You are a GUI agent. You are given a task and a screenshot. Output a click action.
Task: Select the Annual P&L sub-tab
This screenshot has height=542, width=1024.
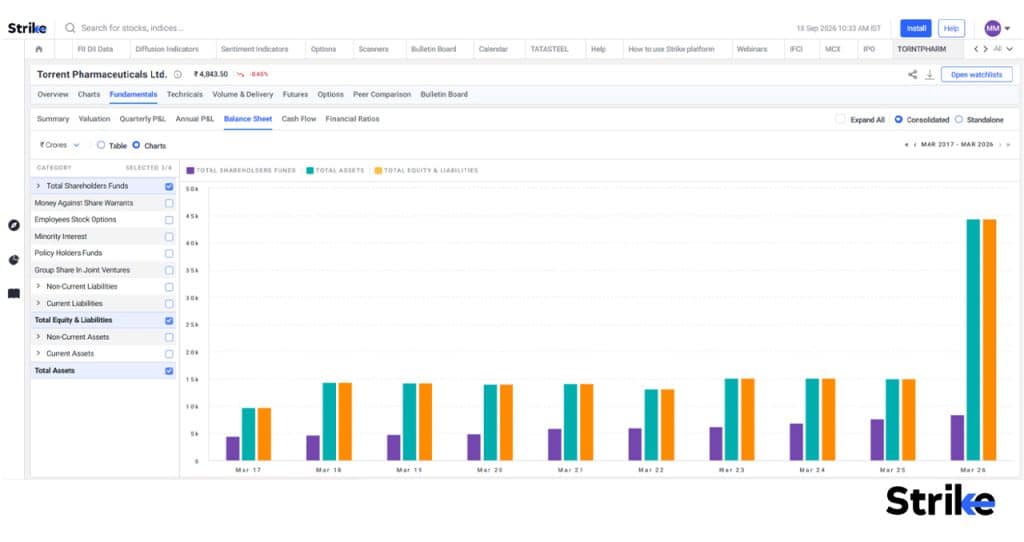point(195,119)
